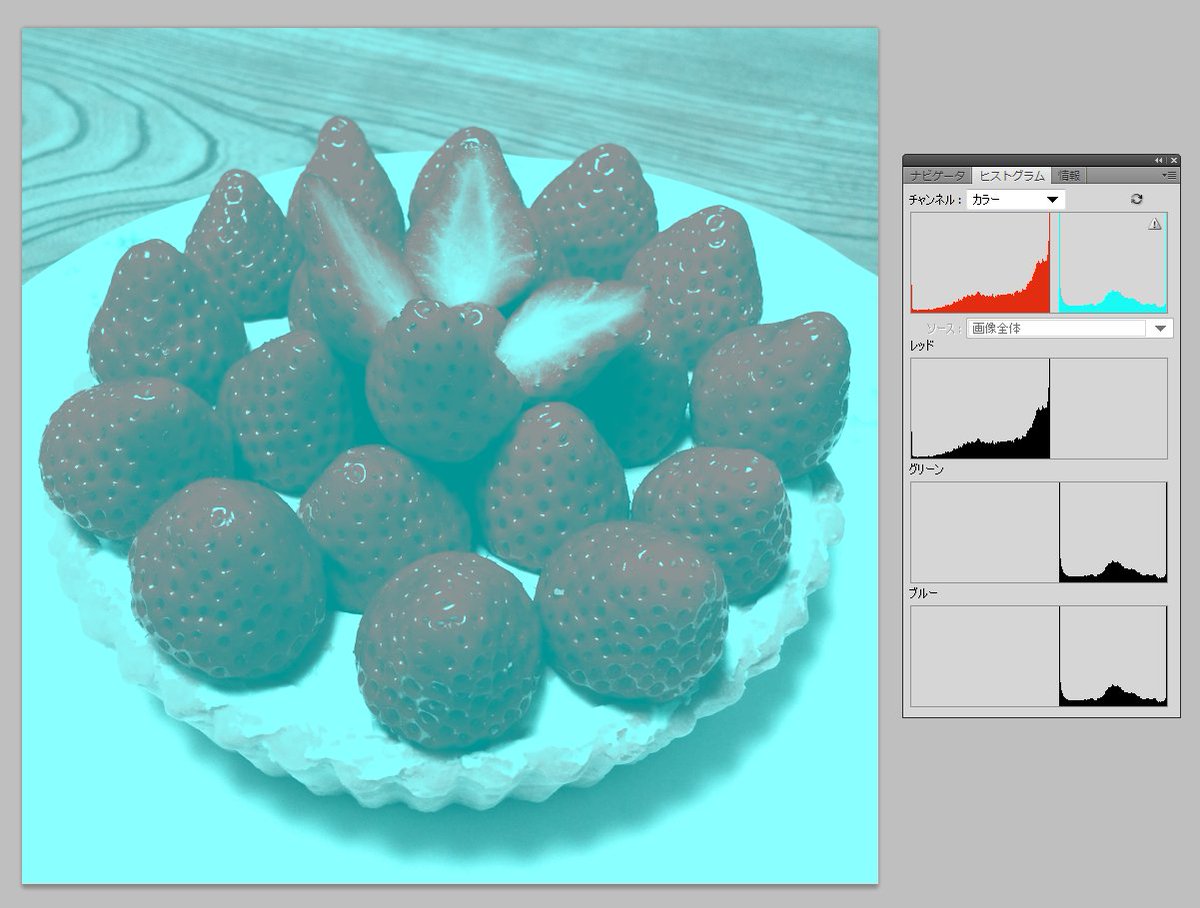The height and width of the screenshot is (908, 1200).
Task: Click the レッド channel histogram graph
Action: [1039, 409]
